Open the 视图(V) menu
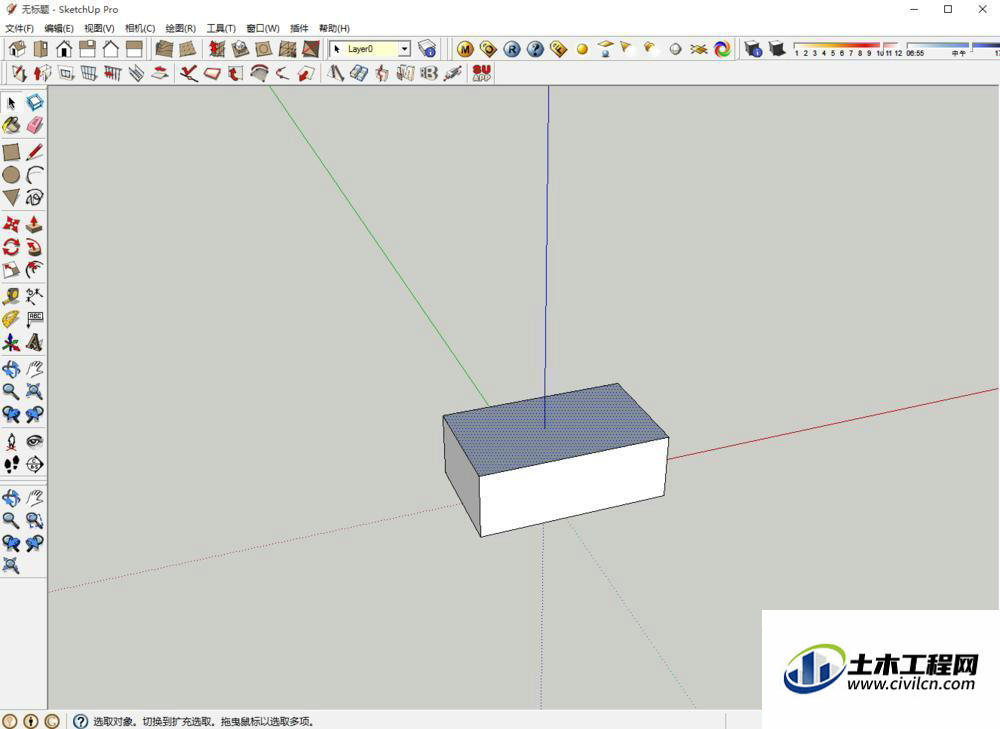 (x=99, y=28)
